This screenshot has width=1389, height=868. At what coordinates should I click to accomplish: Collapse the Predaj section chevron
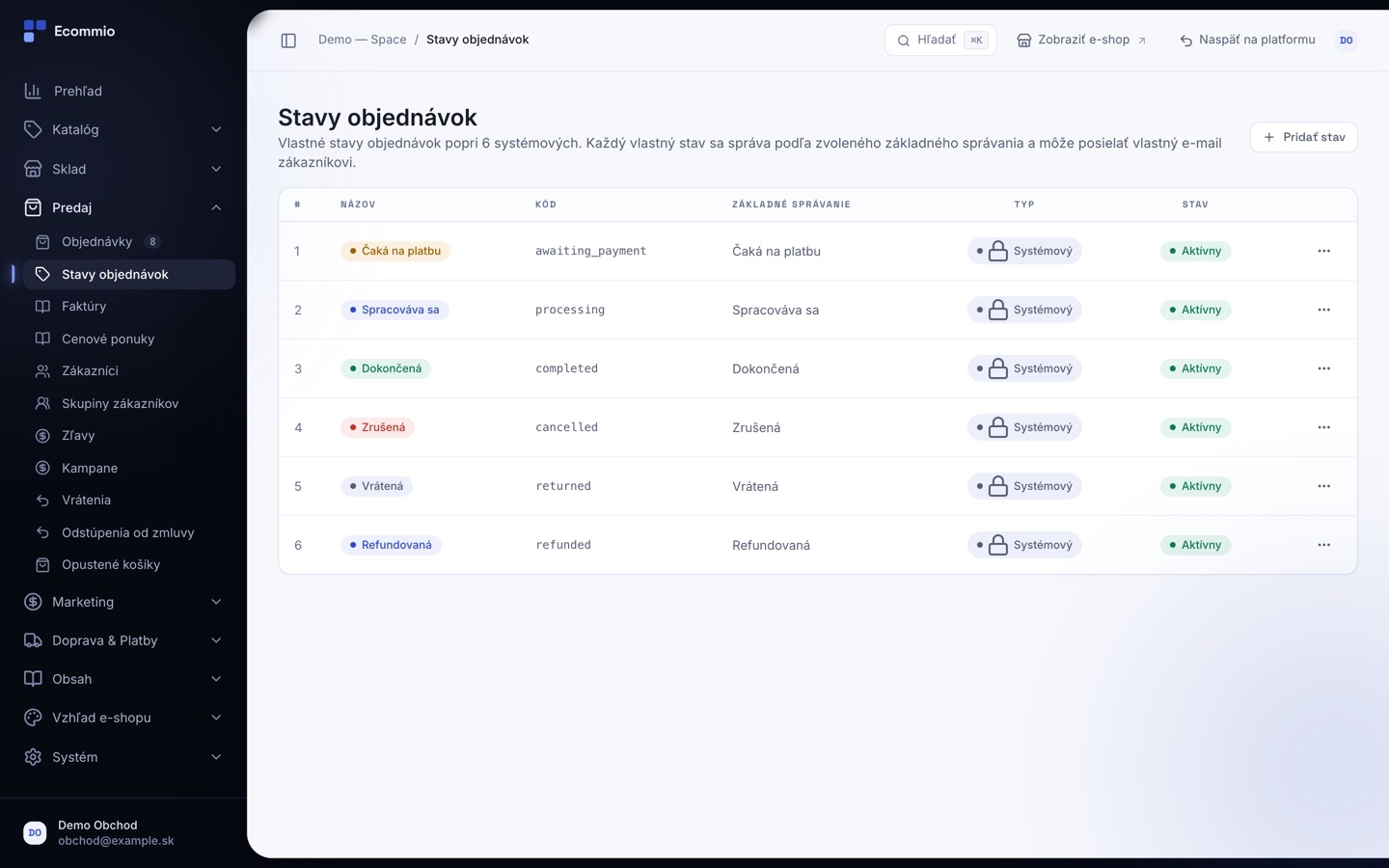(216, 207)
